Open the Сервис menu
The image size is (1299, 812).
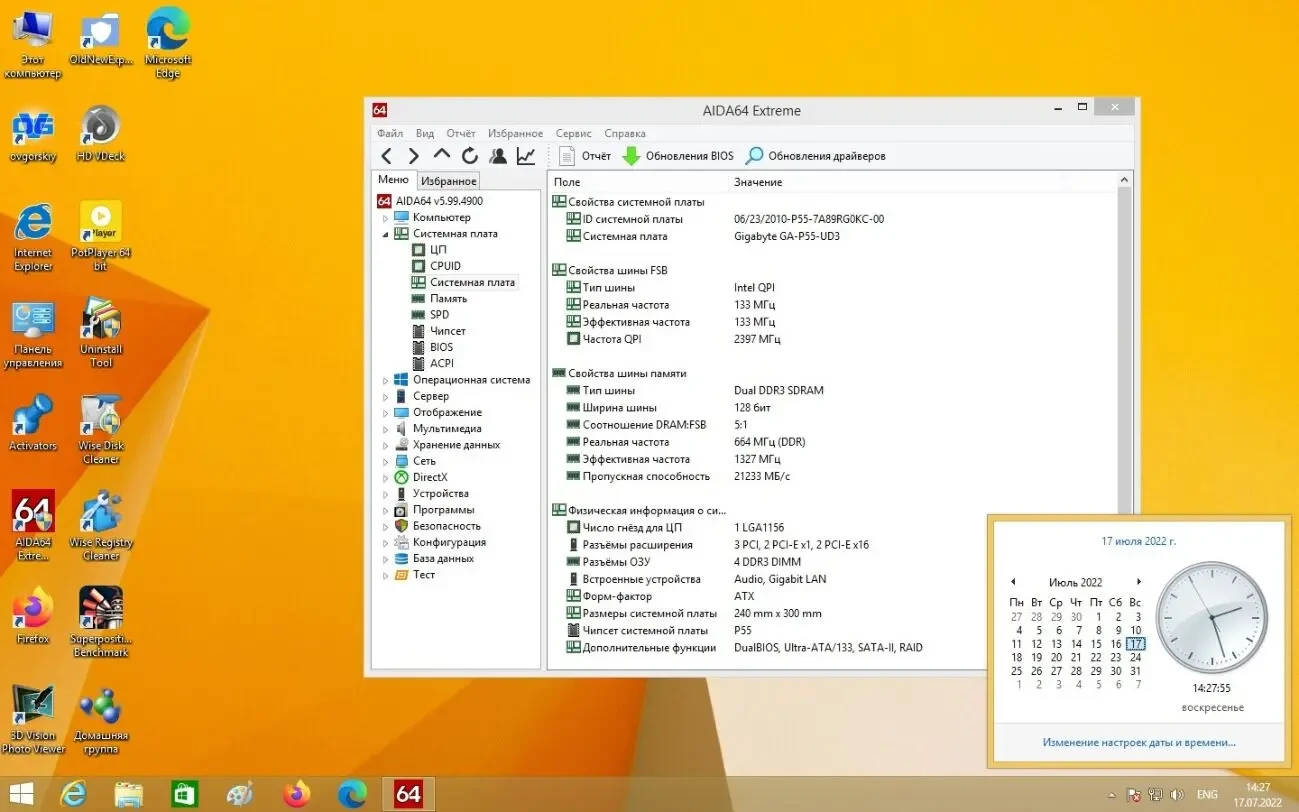click(573, 133)
